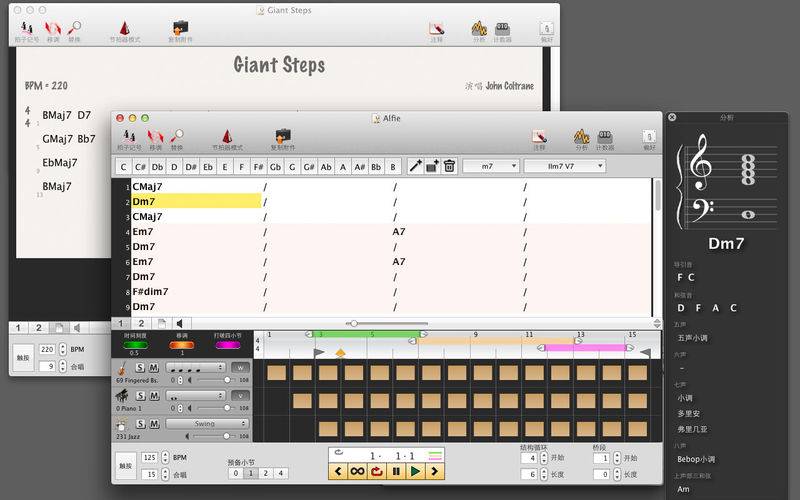Switch to page tab 2 in Alfie

click(x=141, y=323)
